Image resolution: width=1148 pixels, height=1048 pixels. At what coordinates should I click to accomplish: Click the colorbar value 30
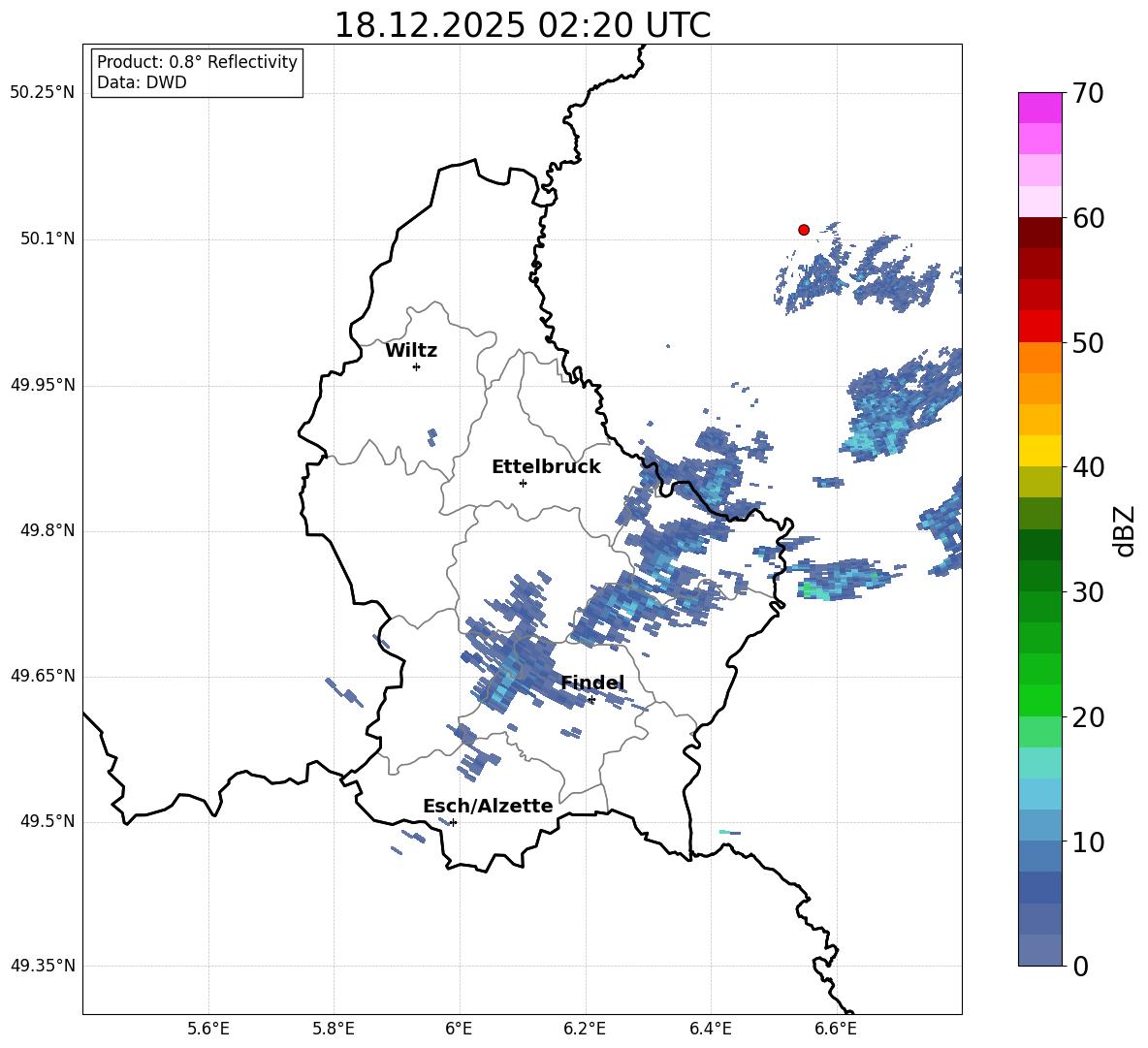tap(1088, 592)
